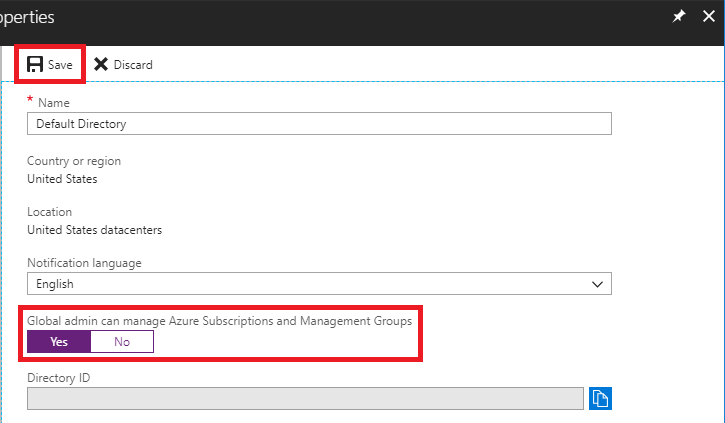Click the greyed Directory ID text box
Image resolution: width=725 pixels, height=423 pixels.
pyautogui.click(x=305, y=399)
